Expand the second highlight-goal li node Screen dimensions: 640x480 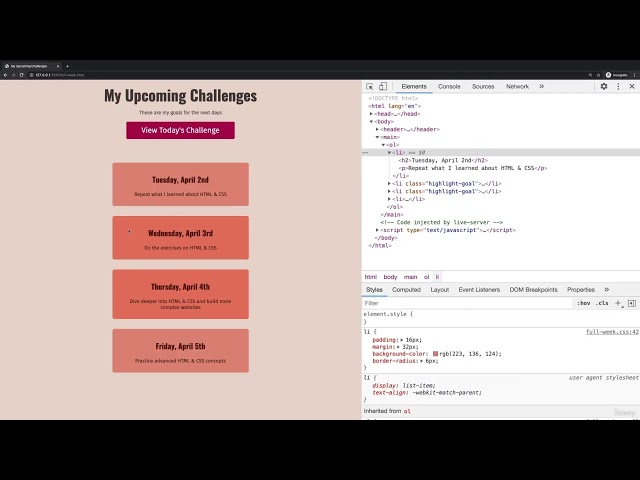click(389, 191)
